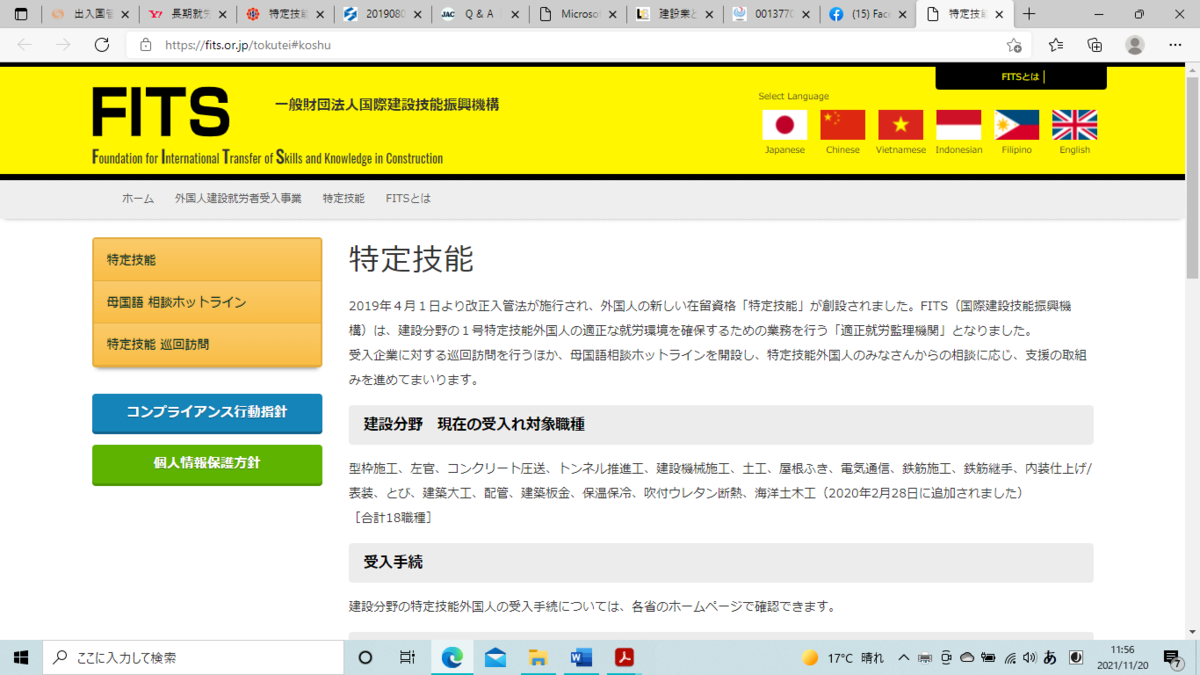The image size is (1200, 675).
Task: Switch to the 建設業 tab
Action: [675, 14]
